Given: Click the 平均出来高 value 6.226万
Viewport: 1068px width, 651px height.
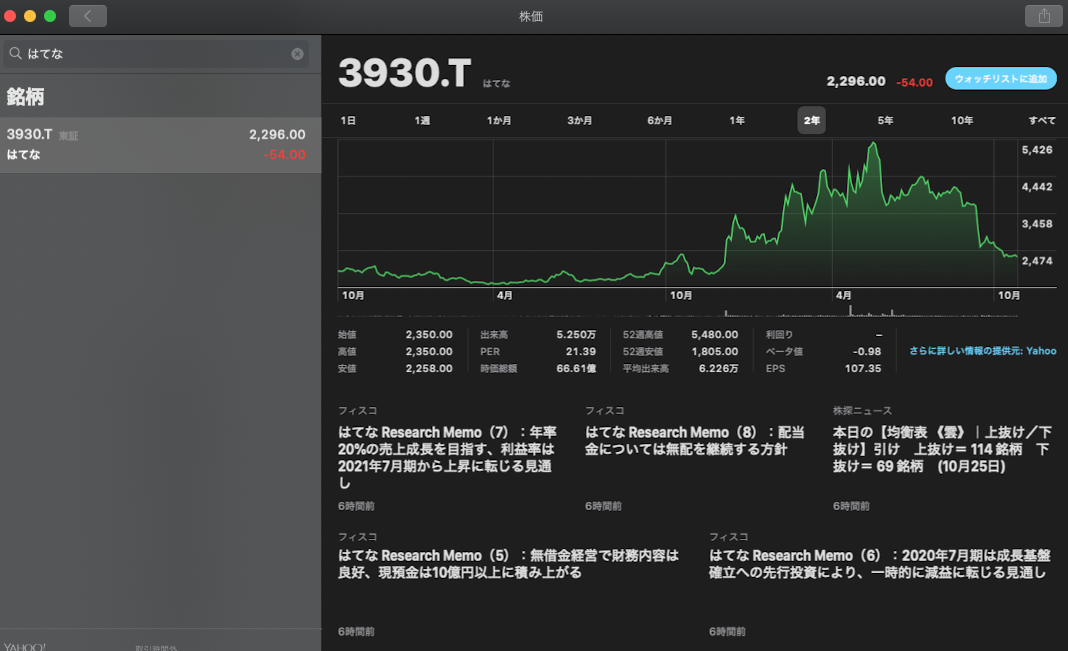Looking at the screenshot, I should coord(719,368).
